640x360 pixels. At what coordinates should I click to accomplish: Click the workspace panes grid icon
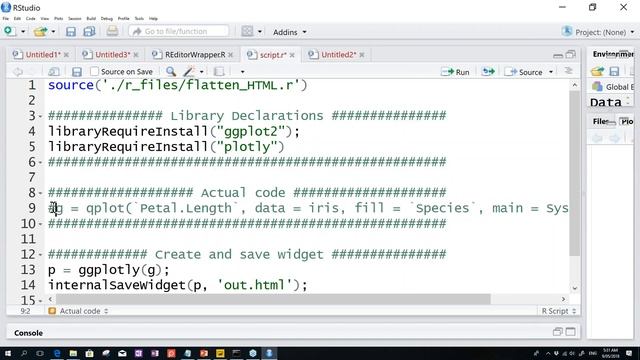tap(247, 31)
